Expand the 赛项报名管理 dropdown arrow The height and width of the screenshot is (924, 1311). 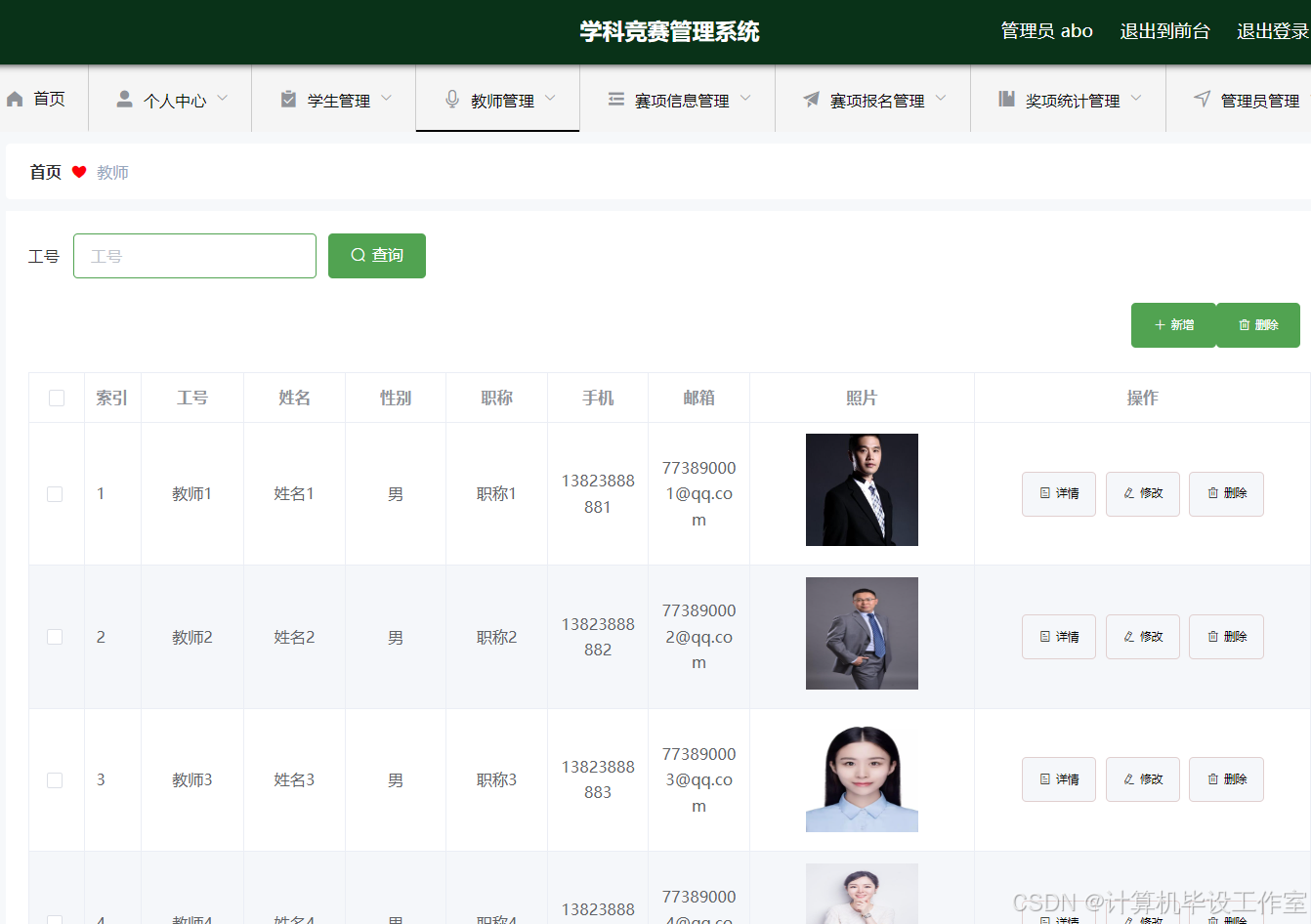pos(941,99)
